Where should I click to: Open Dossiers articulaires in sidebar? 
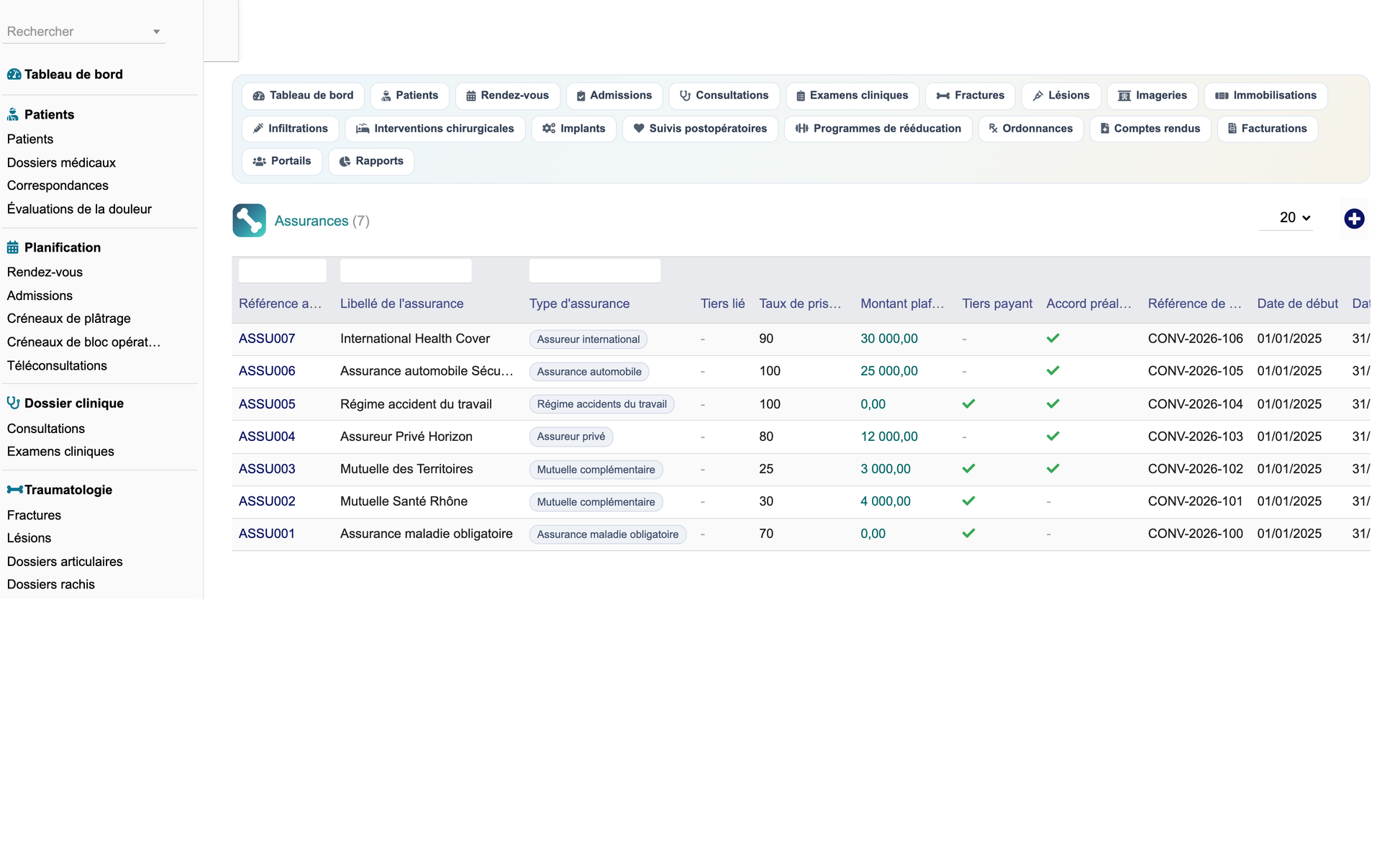coord(65,562)
